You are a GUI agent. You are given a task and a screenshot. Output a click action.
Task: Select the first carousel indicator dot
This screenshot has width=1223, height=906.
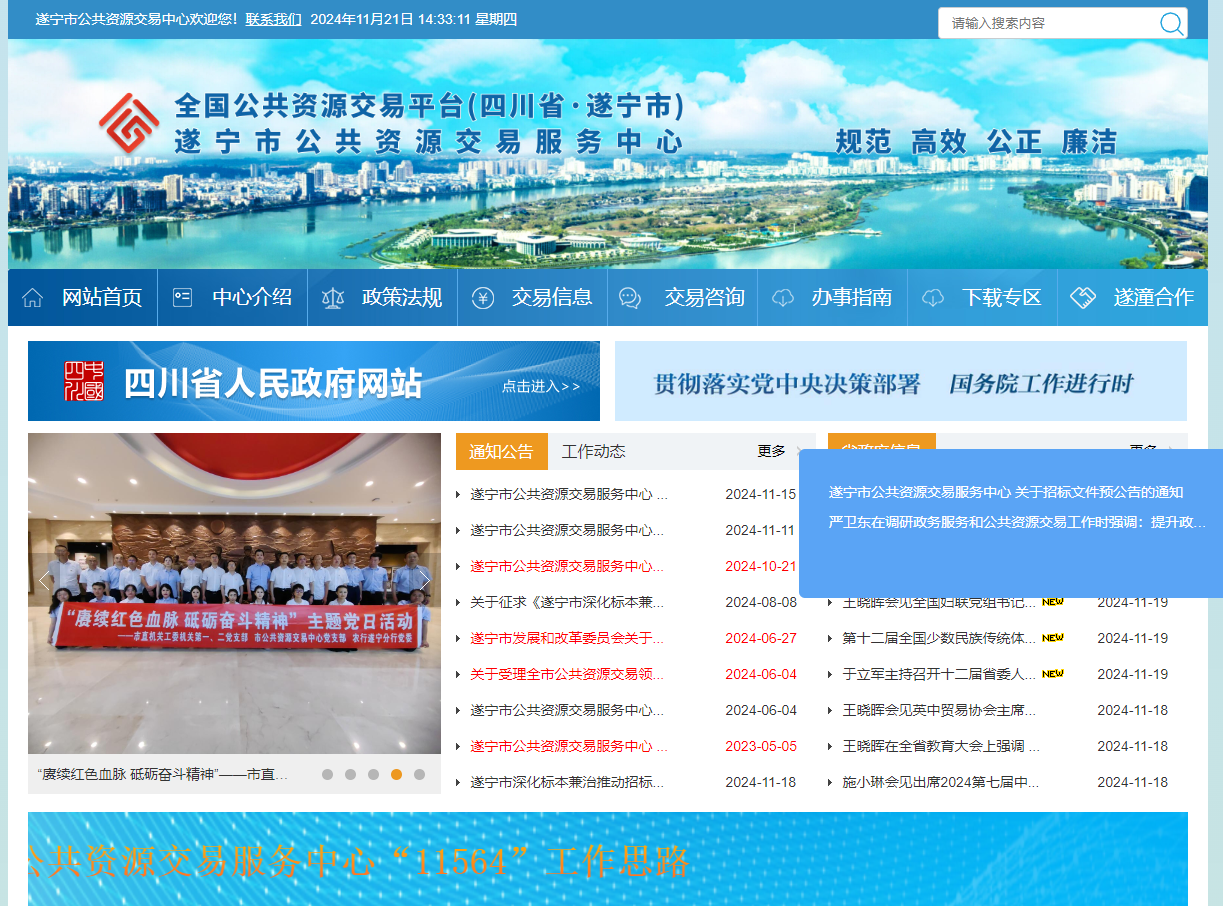(327, 774)
